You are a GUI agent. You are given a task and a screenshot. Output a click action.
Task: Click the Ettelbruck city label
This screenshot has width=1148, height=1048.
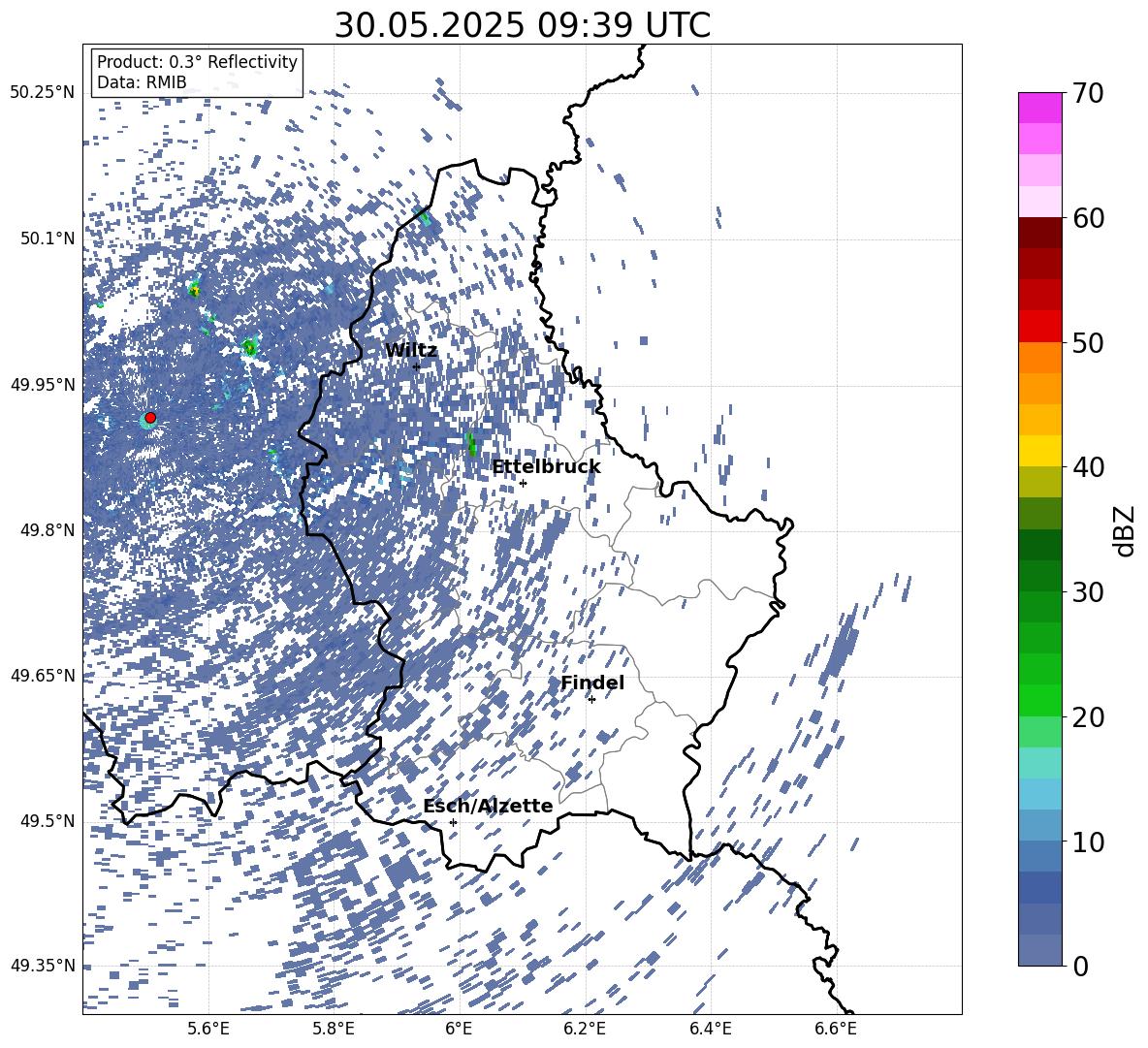click(546, 467)
